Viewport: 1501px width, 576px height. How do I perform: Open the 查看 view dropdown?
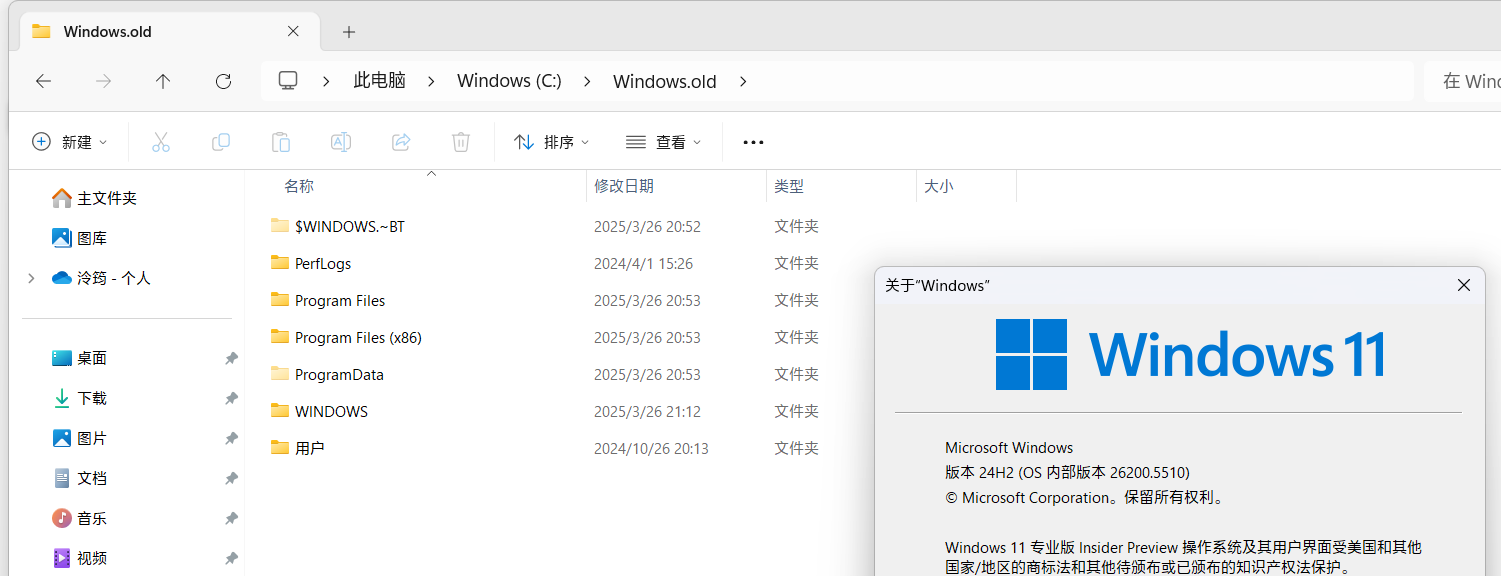(x=664, y=142)
